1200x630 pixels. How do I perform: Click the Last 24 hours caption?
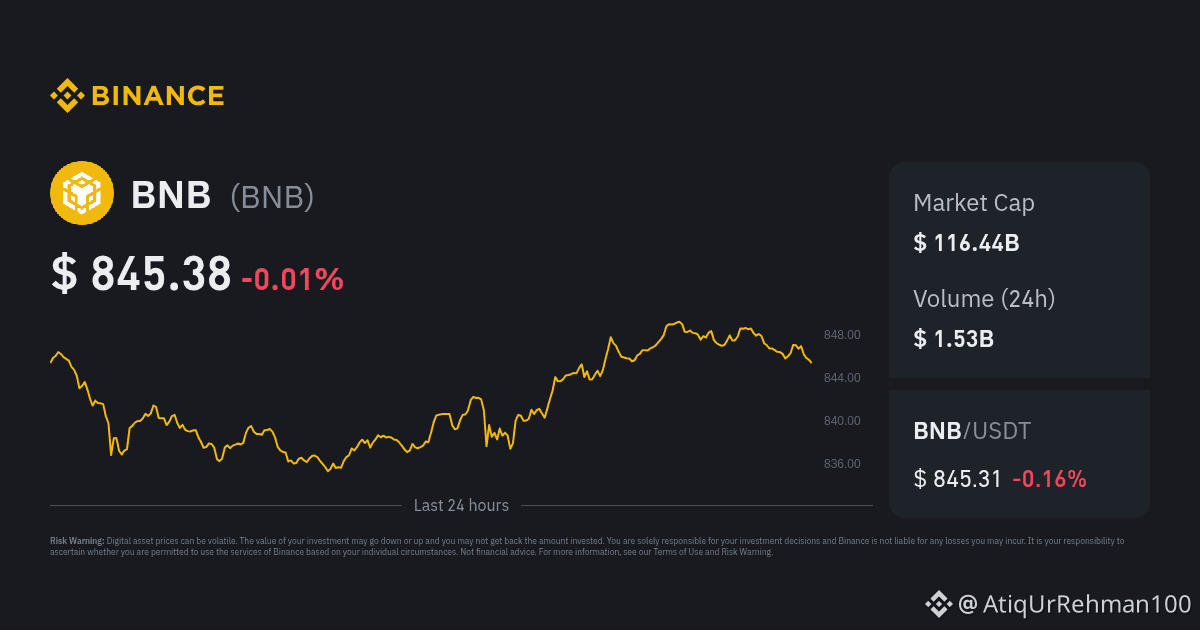pos(461,506)
